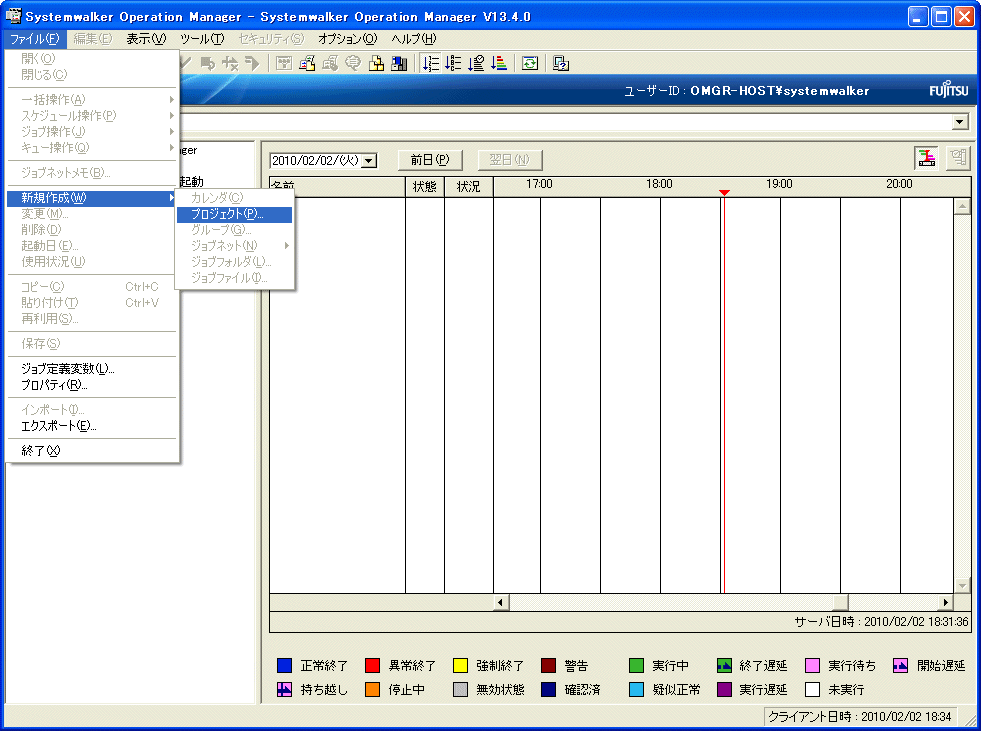This screenshot has width=981, height=731.
Task: Open the ツール(T) menu
Action: click(x=202, y=39)
